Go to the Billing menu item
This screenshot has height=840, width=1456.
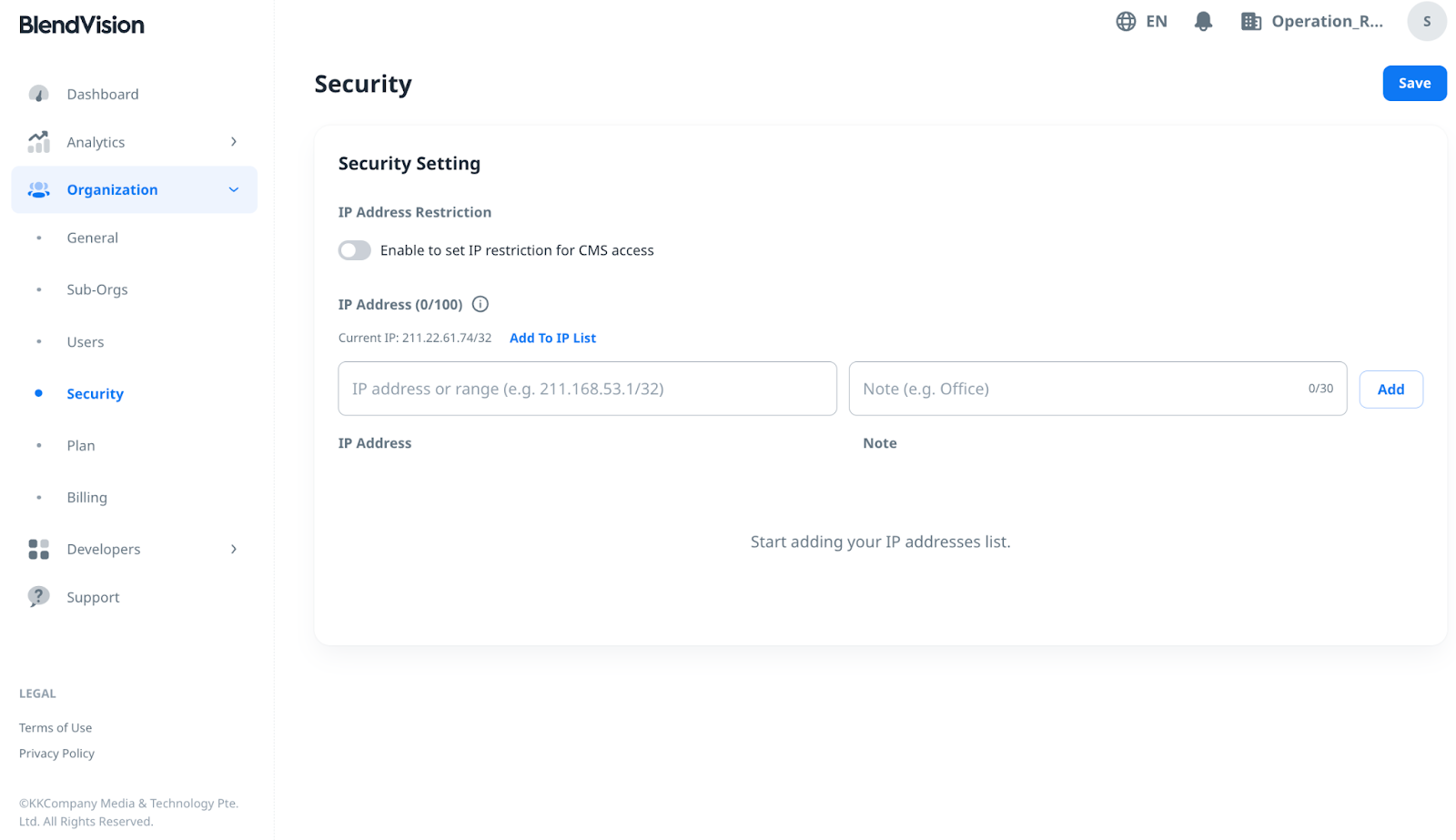point(87,497)
